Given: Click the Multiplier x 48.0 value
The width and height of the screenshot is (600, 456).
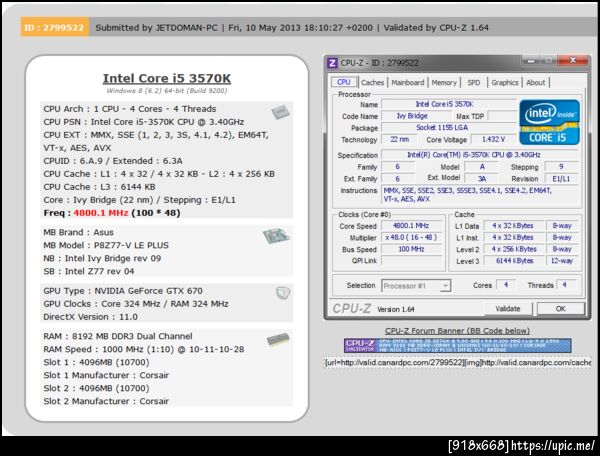Looking at the screenshot, I should (x=412, y=238).
